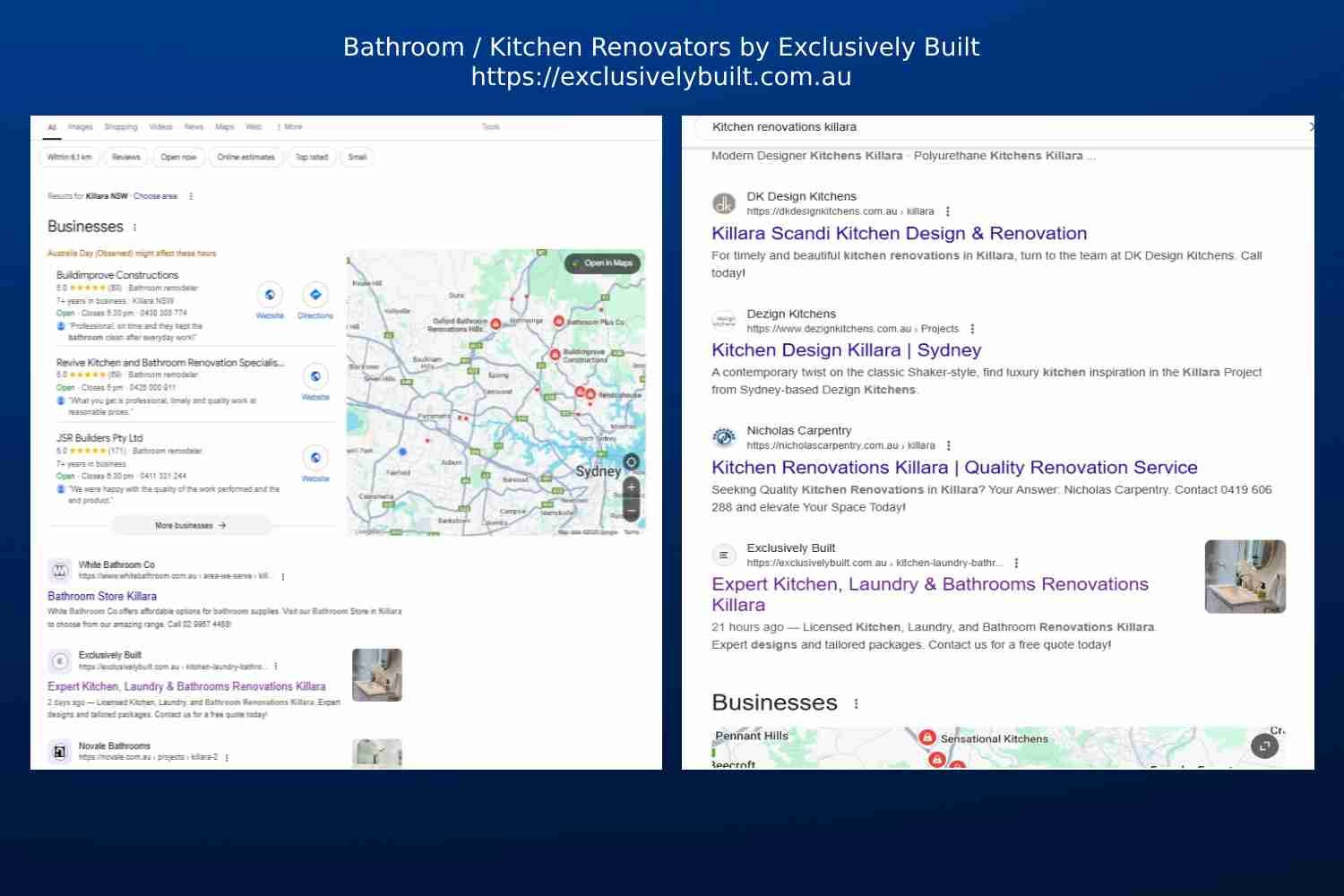The height and width of the screenshot is (896, 1344).
Task: Click Revive Kitchen and Bathroom Renovation listing name
Action: coord(170,364)
